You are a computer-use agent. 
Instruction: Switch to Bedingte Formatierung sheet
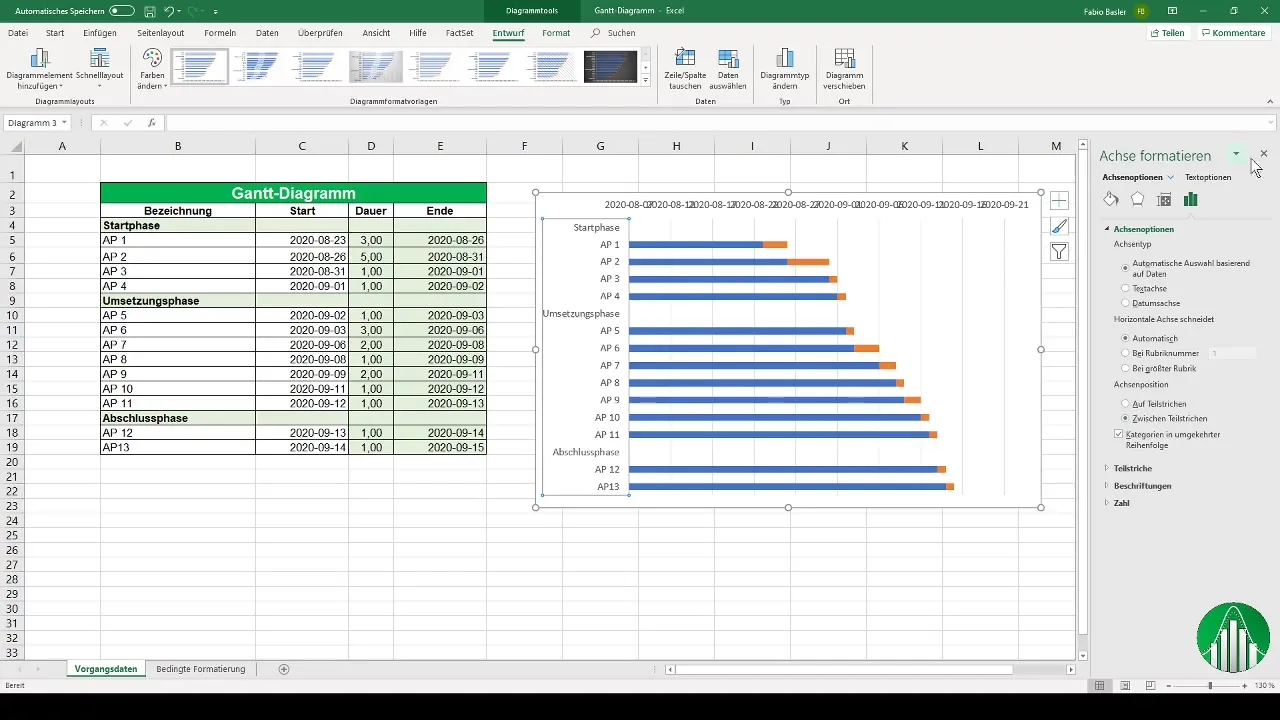pos(201,669)
